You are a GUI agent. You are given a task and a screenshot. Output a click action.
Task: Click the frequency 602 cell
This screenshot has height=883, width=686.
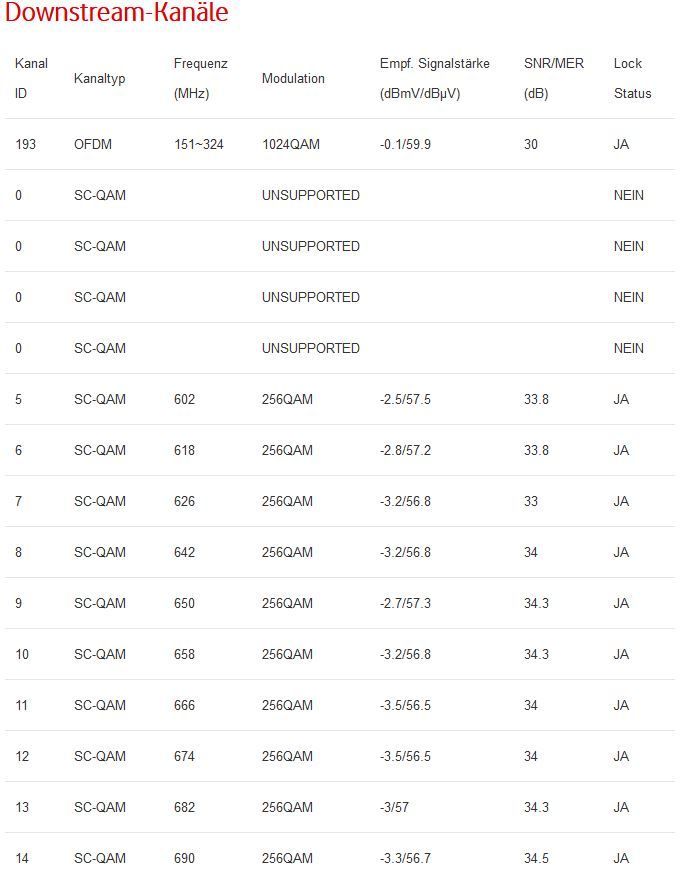click(x=185, y=399)
